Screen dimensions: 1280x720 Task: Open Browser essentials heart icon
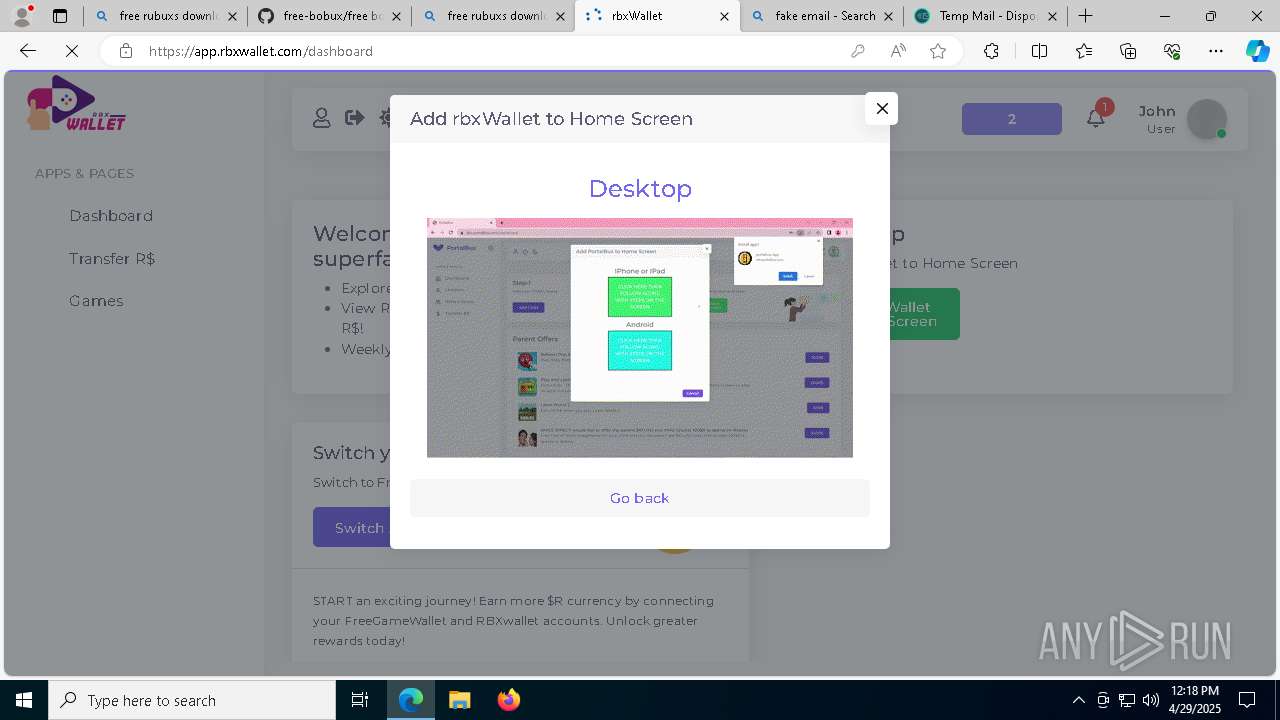click(1172, 51)
